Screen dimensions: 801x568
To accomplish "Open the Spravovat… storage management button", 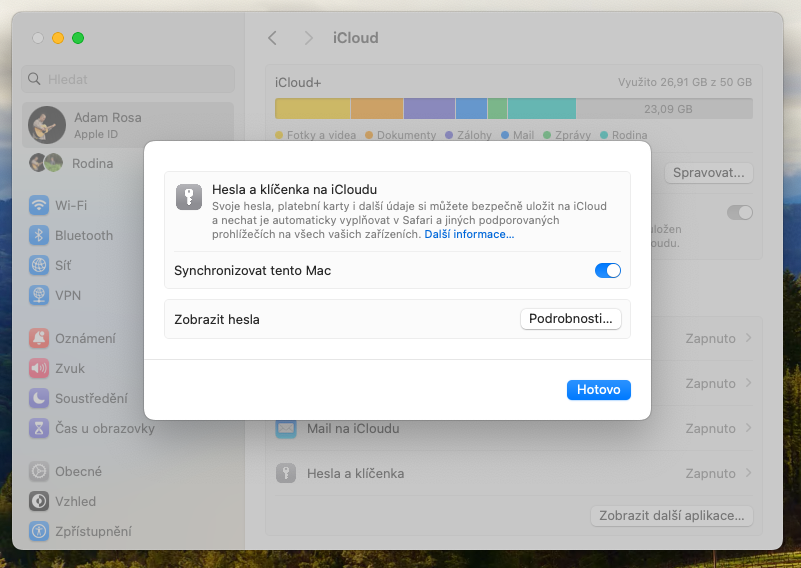I will 709,173.
